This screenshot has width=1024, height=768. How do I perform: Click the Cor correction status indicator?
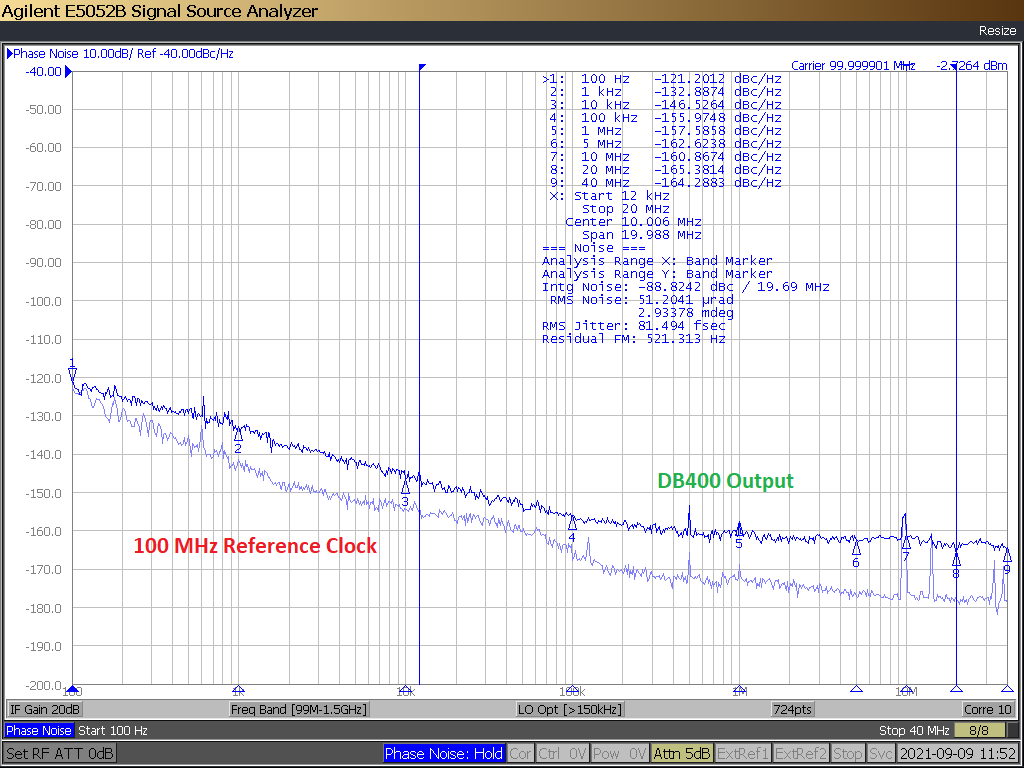(x=520, y=753)
